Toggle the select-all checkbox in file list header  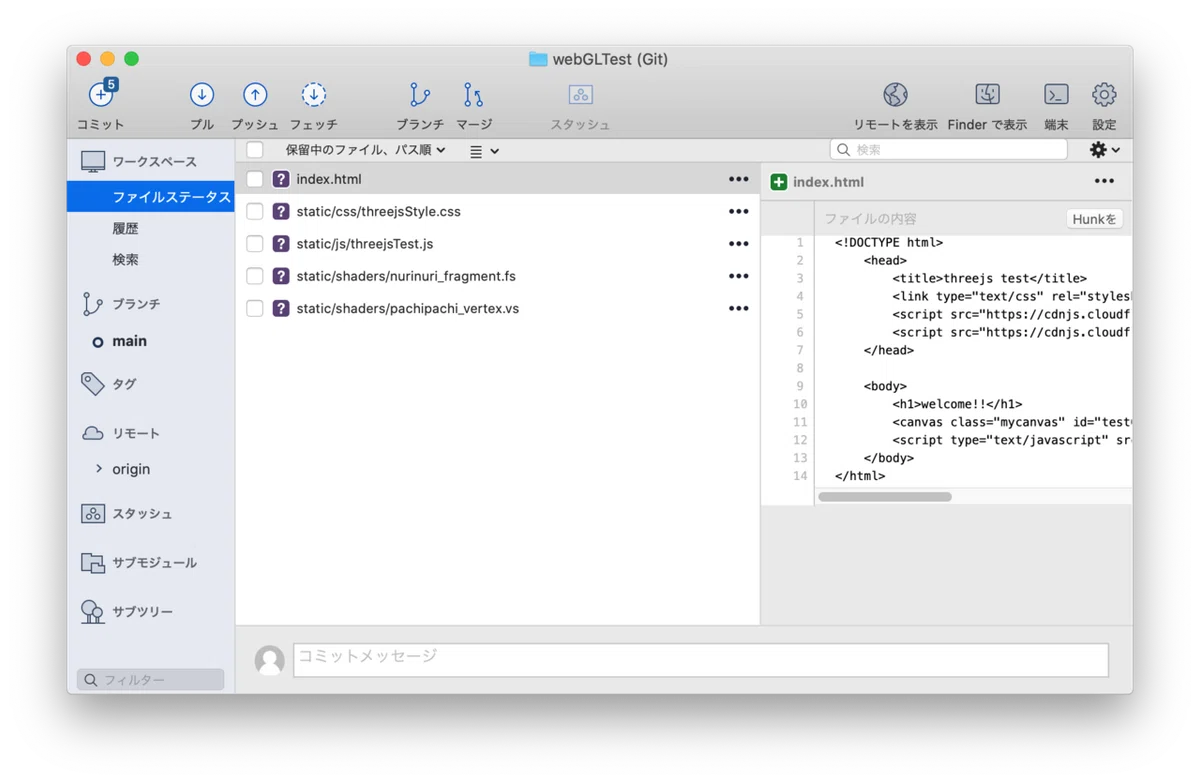255,150
